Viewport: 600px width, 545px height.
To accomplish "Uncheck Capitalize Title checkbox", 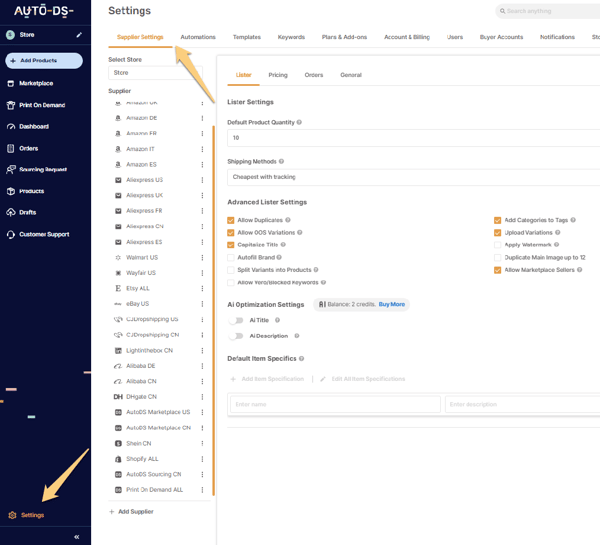I will pyautogui.click(x=230, y=245).
